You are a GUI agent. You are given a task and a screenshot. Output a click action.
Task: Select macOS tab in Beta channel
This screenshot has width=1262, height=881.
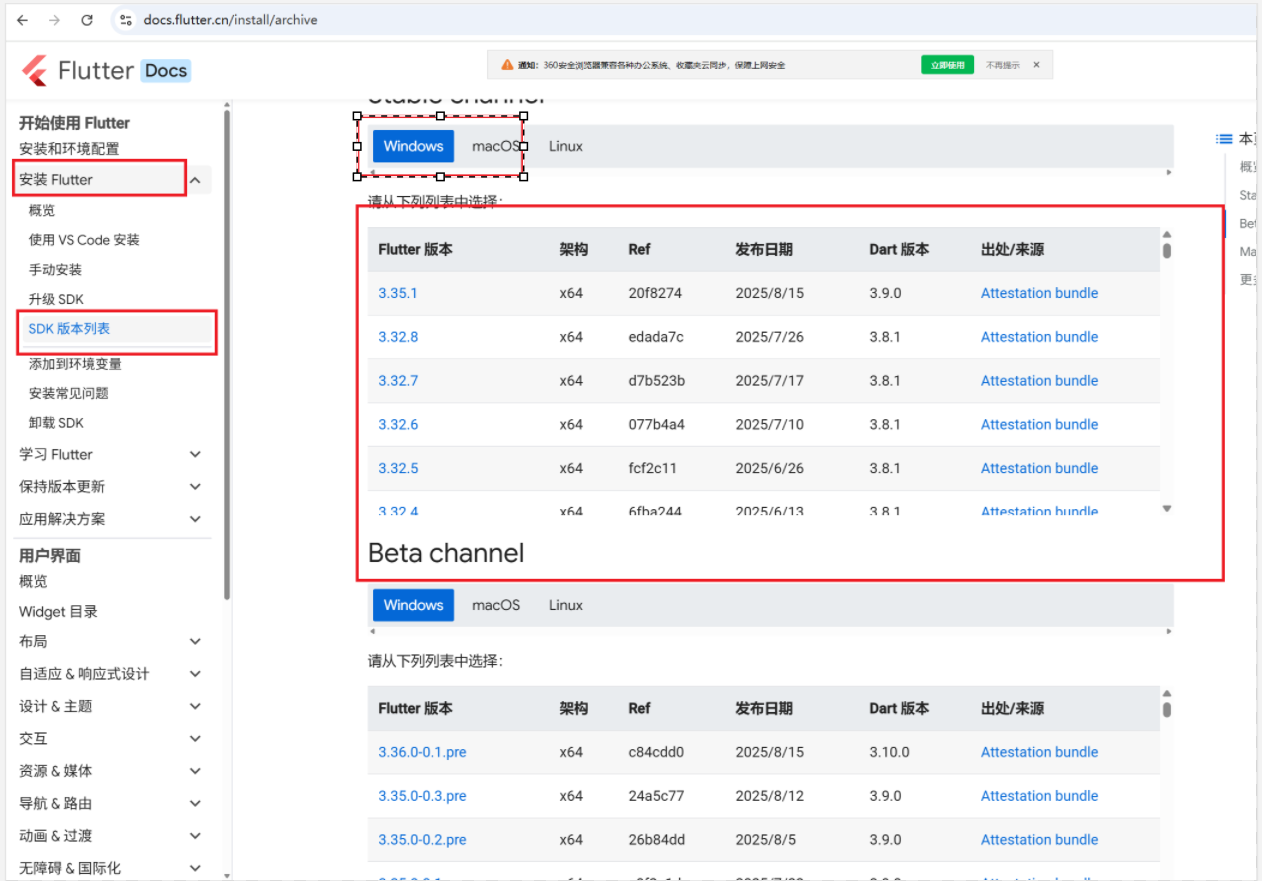[496, 605]
